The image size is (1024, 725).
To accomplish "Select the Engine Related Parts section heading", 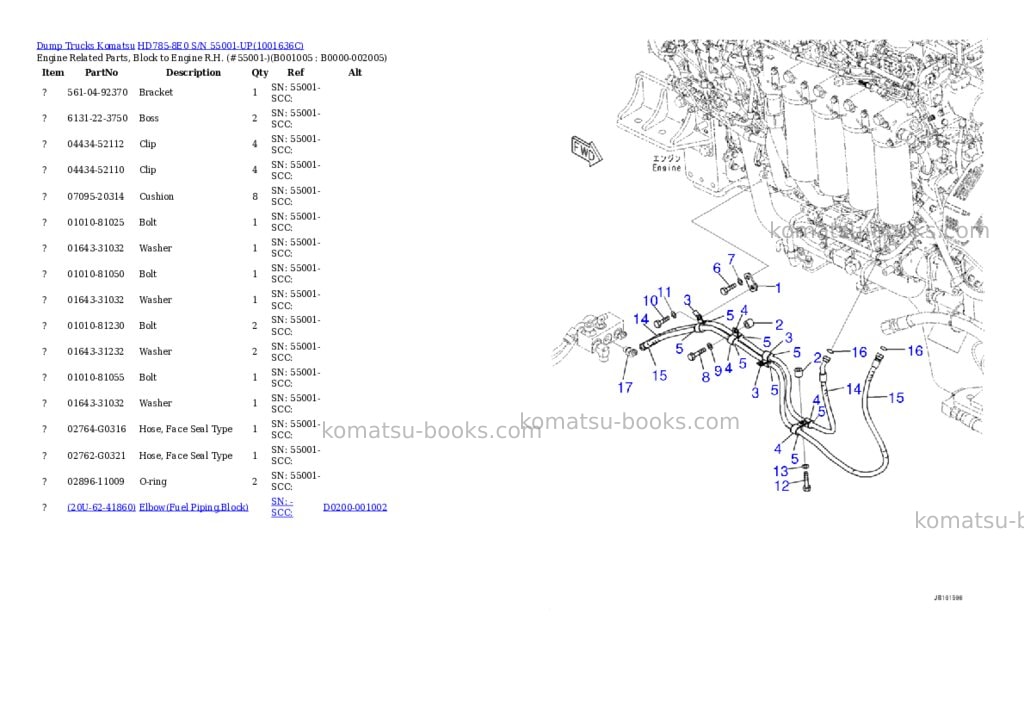I will click(x=212, y=57).
